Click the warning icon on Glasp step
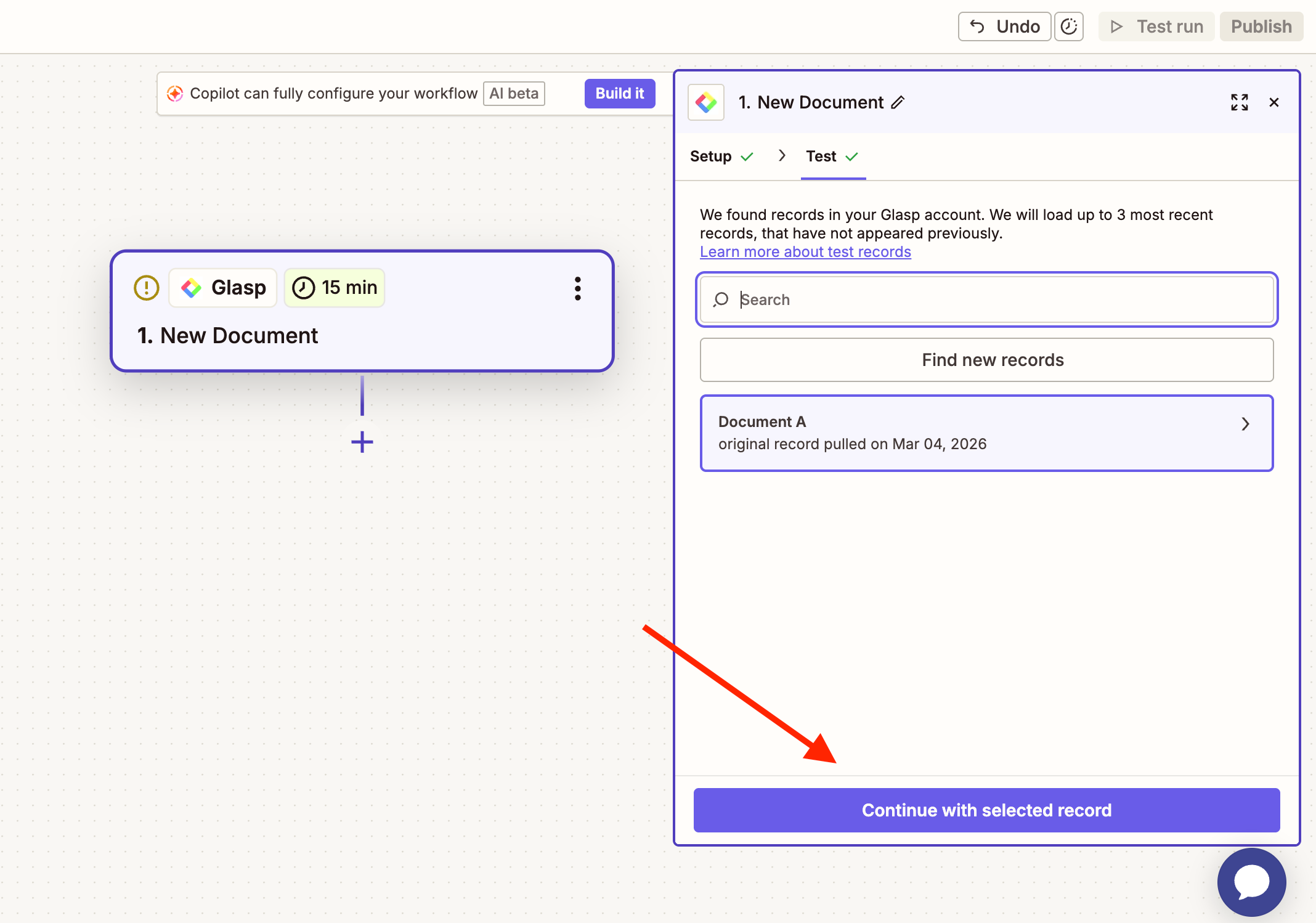1316x923 pixels. 147,288
